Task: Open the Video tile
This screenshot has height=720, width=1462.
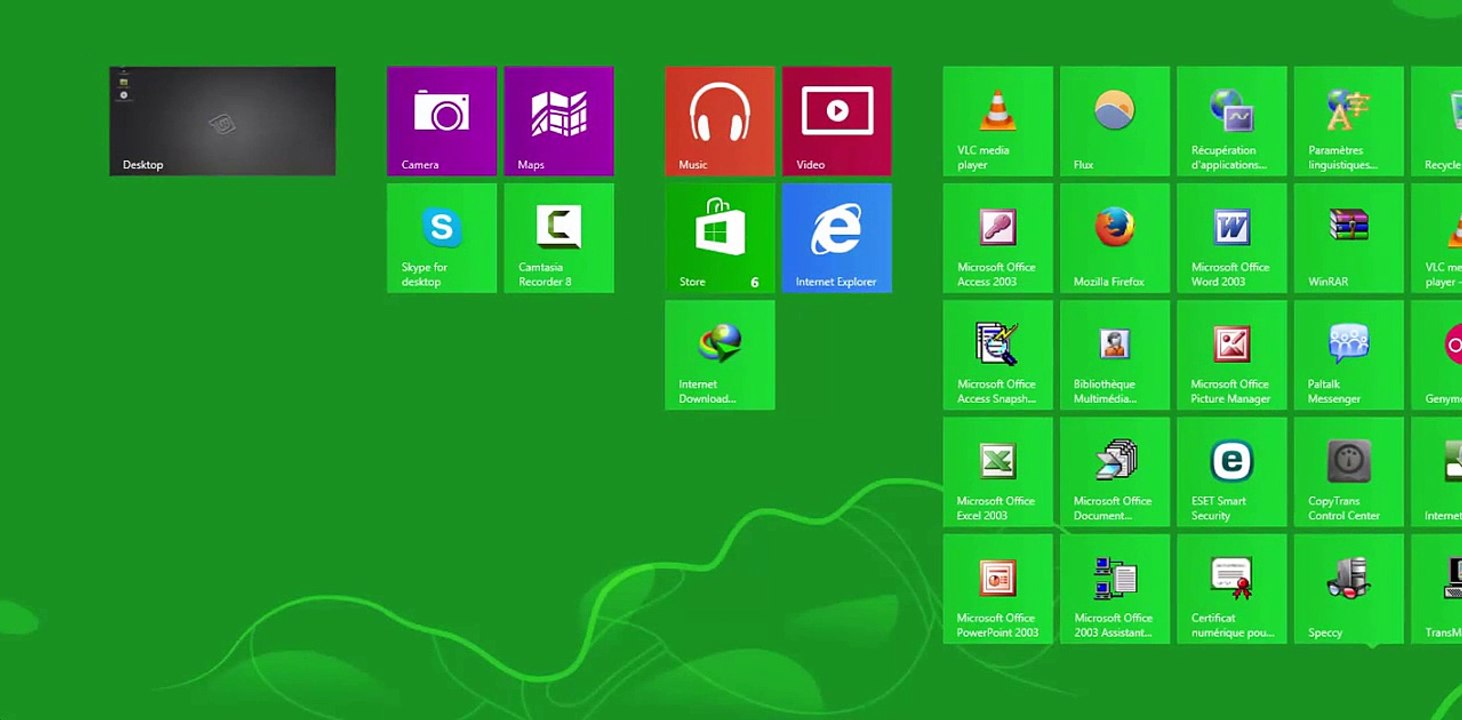Action: click(837, 121)
